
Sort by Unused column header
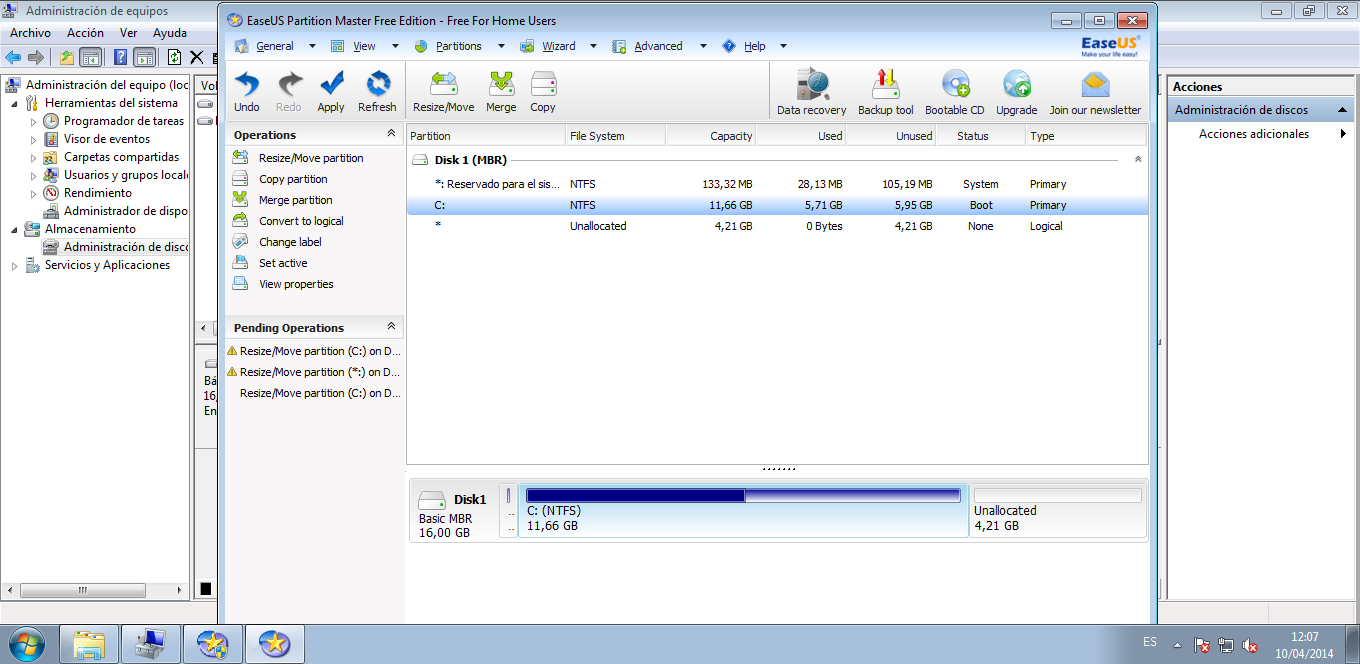point(891,136)
